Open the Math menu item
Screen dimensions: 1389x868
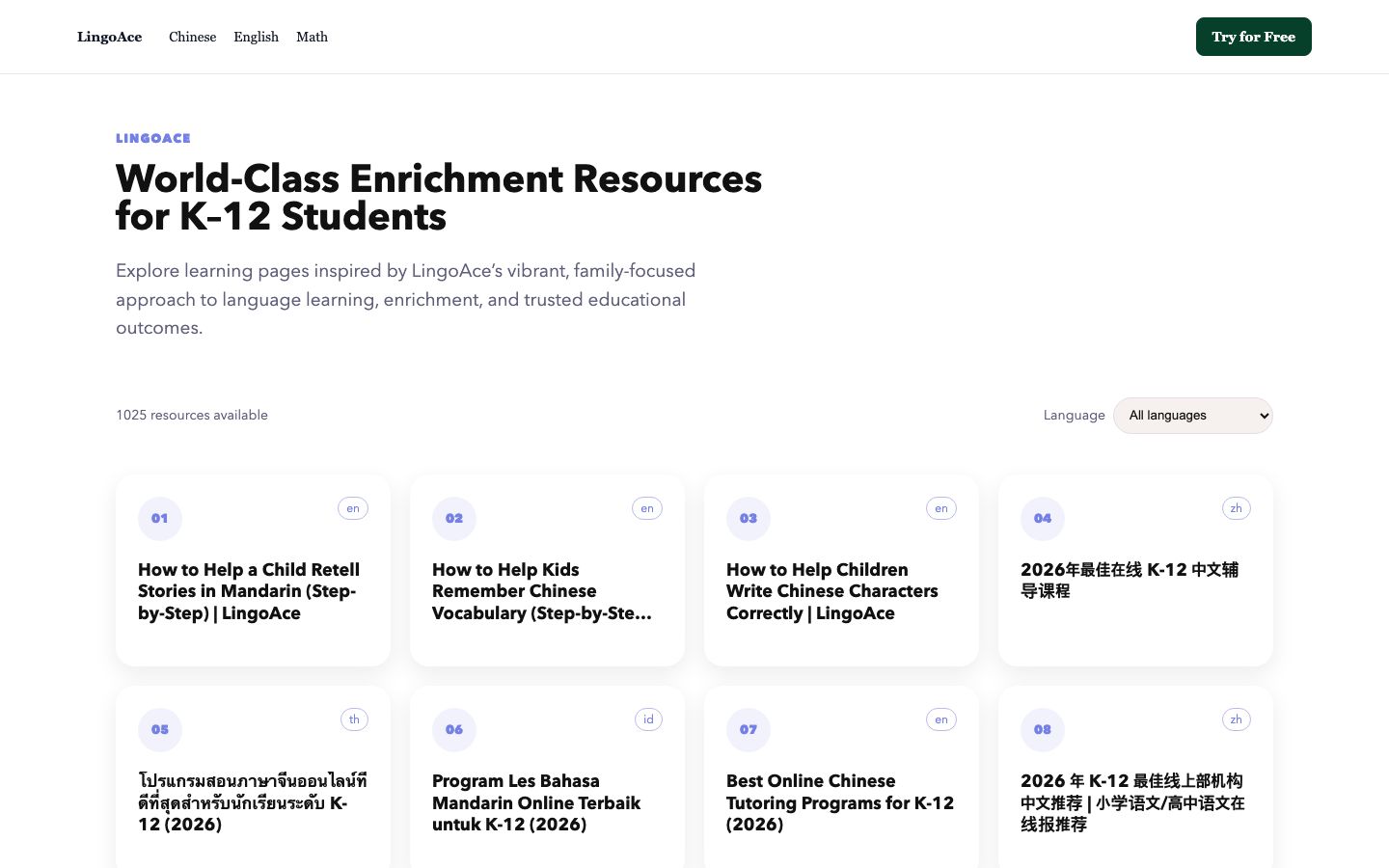[312, 37]
